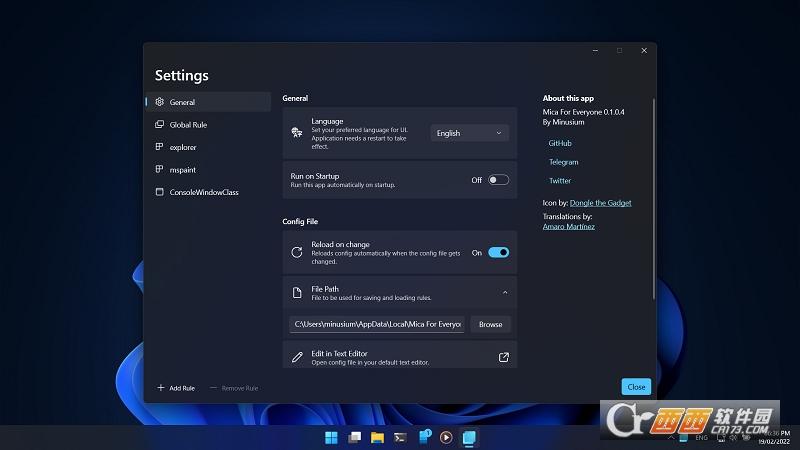Open the media player taskbar icon
Viewport: 800px width, 450px height.
pyautogui.click(x=446, y=437)
